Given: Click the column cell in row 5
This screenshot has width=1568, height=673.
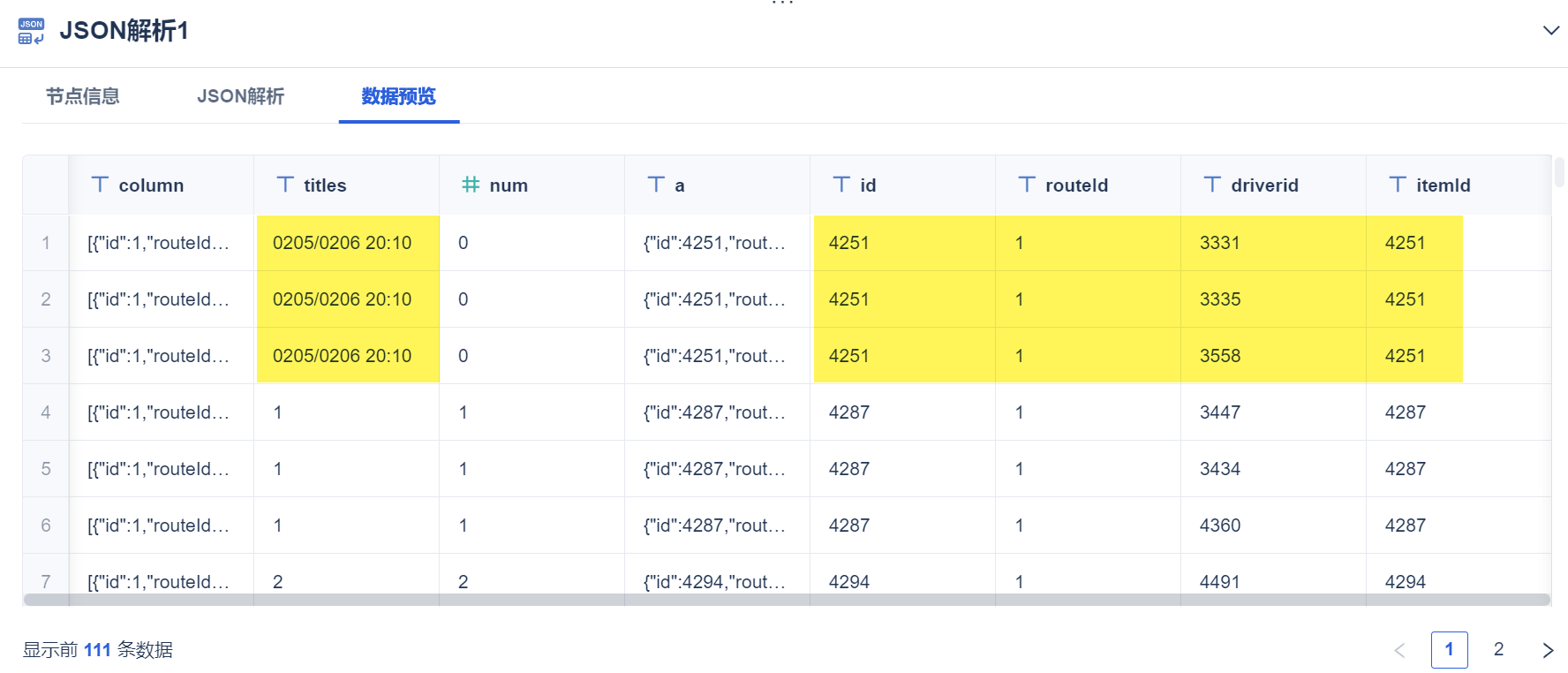Looking at the screenshot, I should [x=162, y=469].
